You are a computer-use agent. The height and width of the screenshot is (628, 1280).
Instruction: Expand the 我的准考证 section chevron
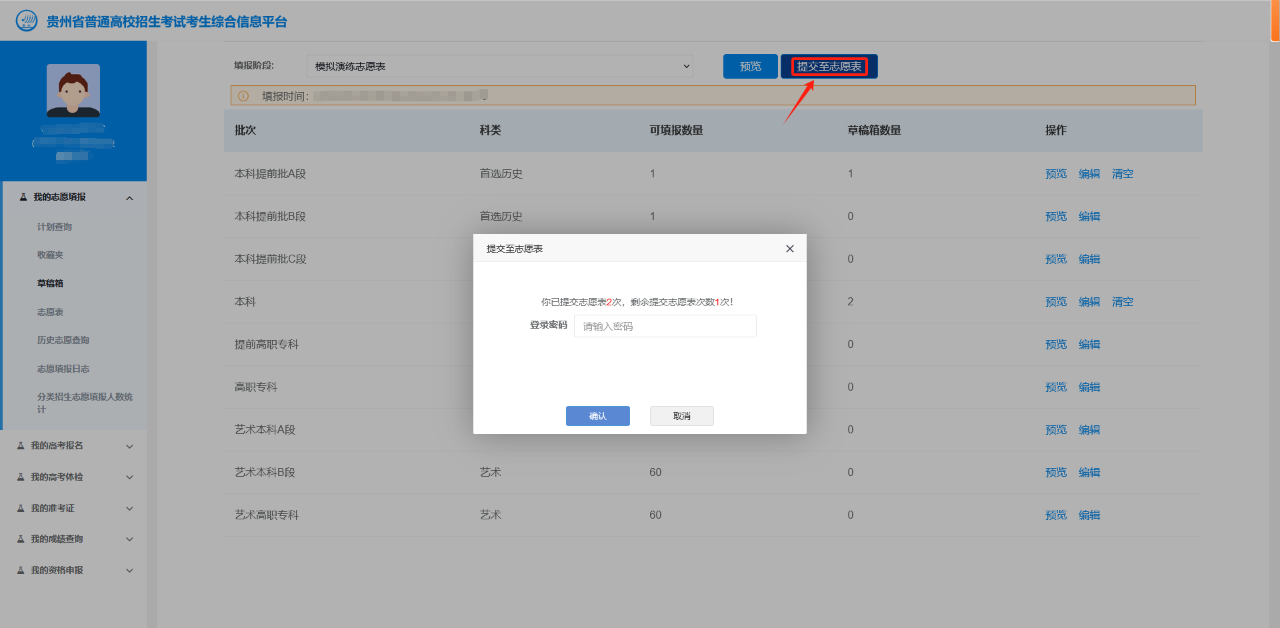[x=129, y=508]
